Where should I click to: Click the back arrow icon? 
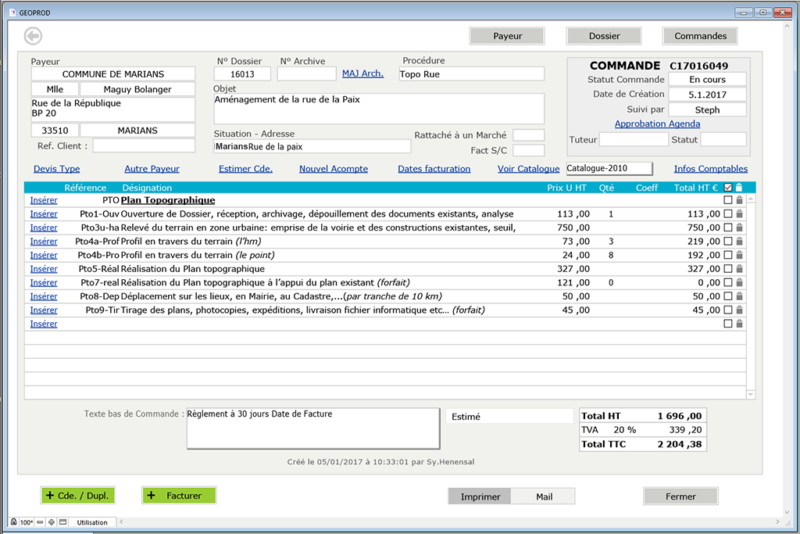click(x=33, y=36)
